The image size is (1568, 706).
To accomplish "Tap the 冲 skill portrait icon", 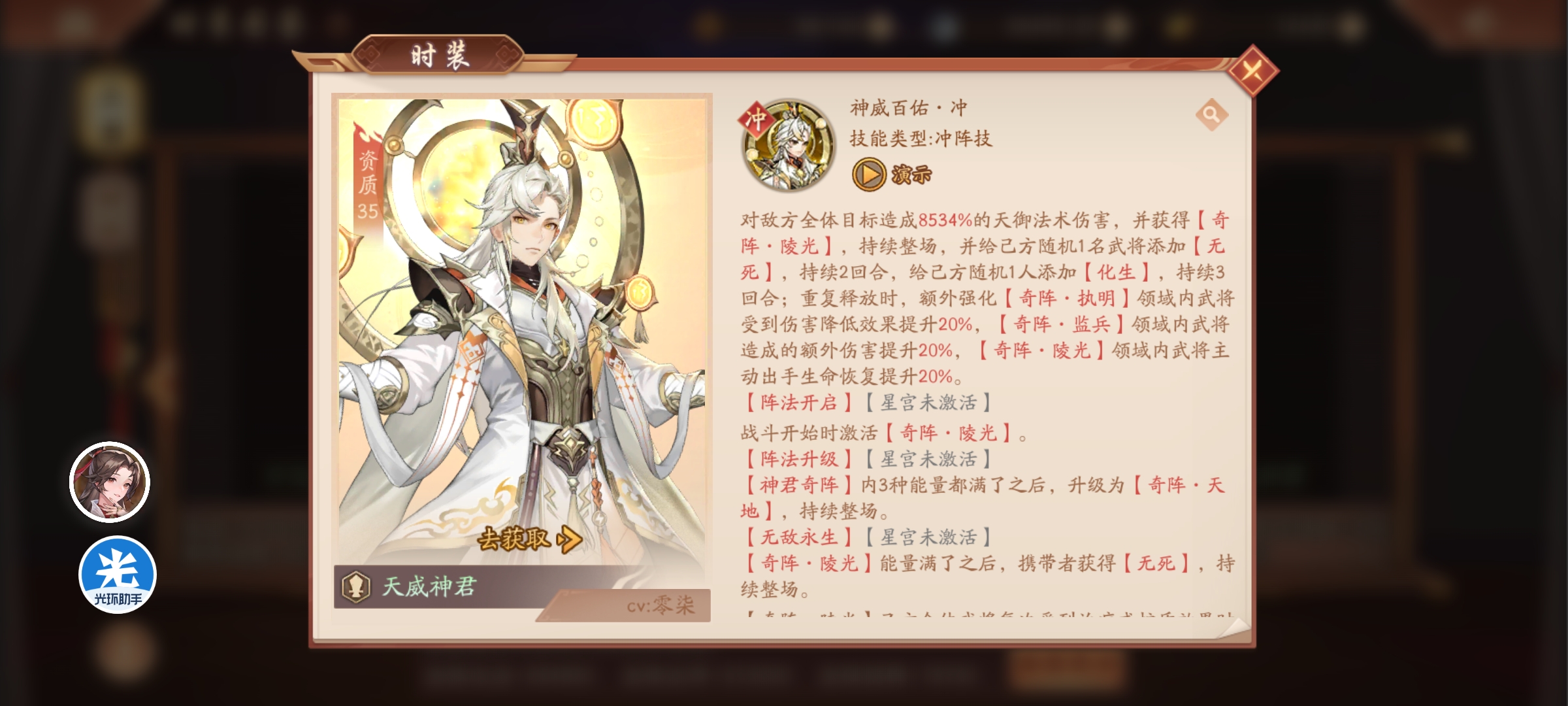I will point(788,145).
